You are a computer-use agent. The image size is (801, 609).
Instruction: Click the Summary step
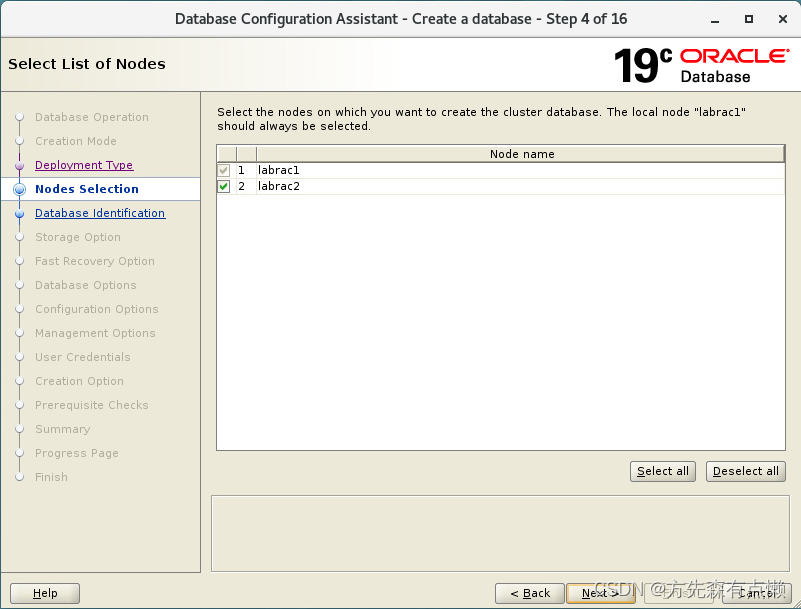[62, 429]
